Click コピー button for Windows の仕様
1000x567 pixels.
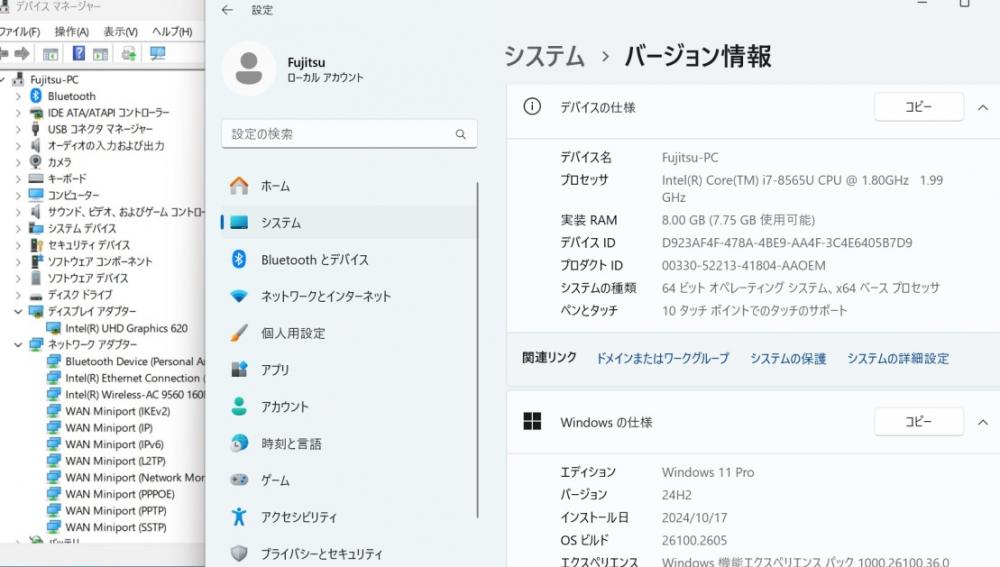coord(918,421)
